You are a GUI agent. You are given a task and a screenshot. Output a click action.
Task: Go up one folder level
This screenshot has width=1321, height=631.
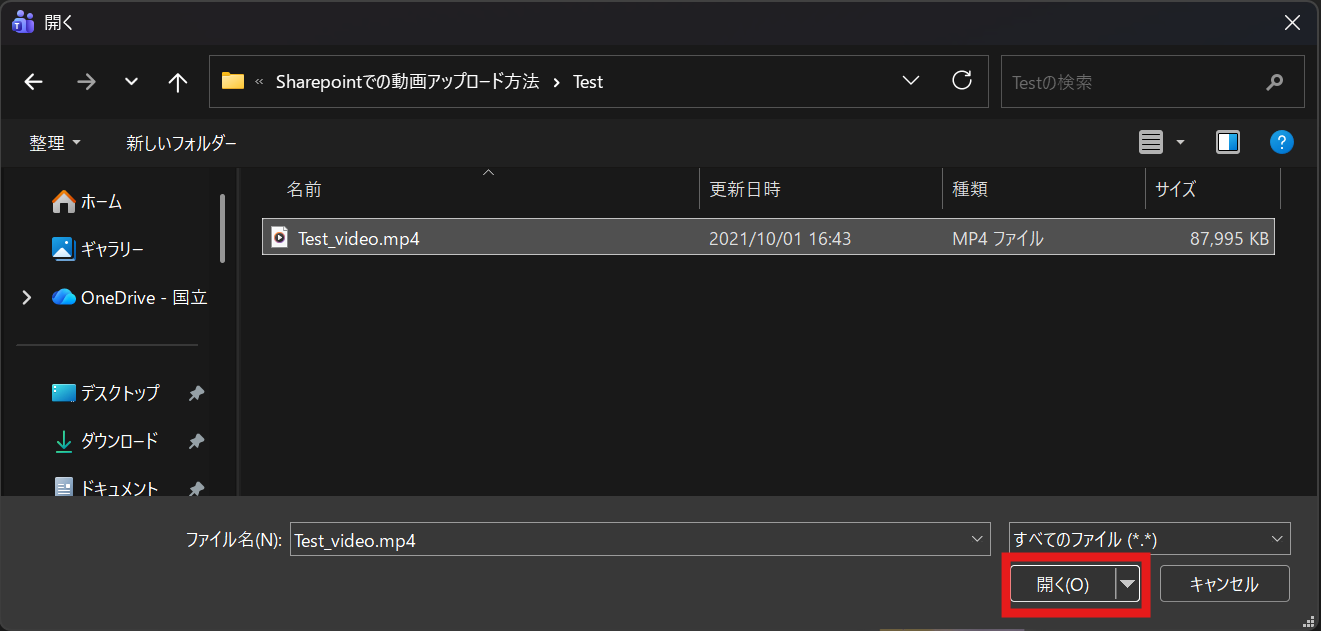coord(178,82)
